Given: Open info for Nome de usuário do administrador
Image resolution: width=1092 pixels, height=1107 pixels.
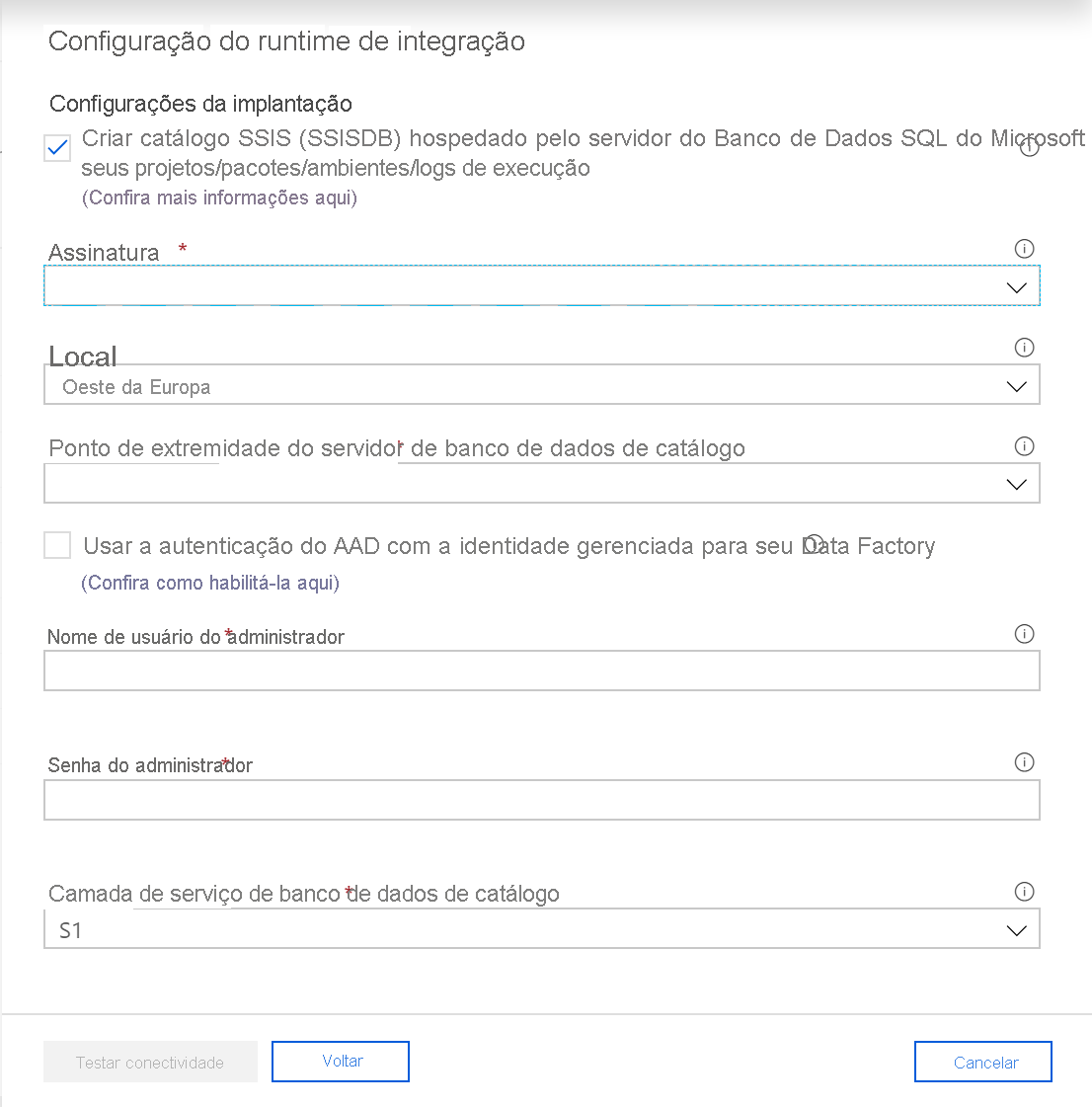Looking at the screenshot, I should tap(1024, 633).
